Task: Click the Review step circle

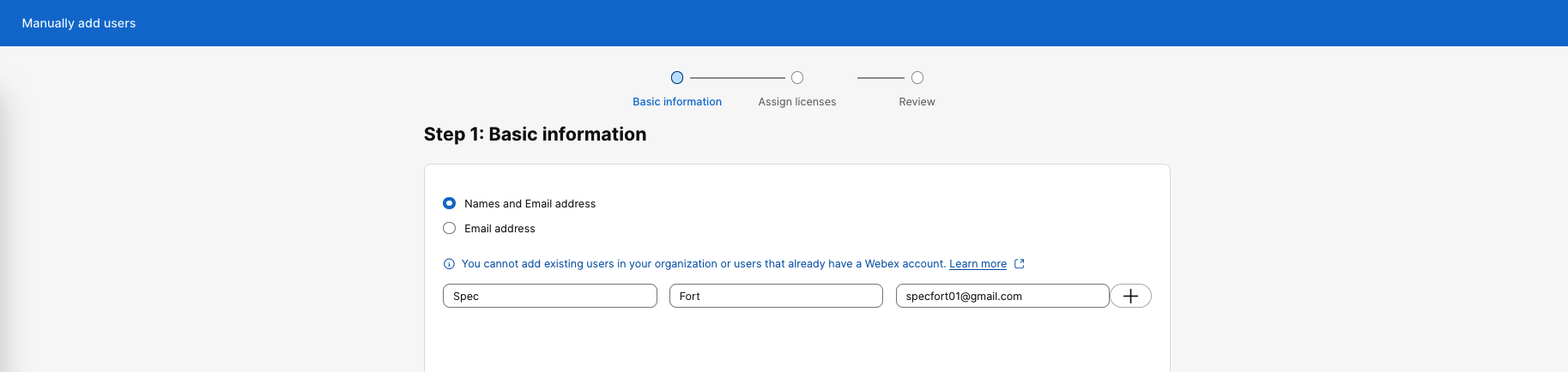Action: click(917, 78)
